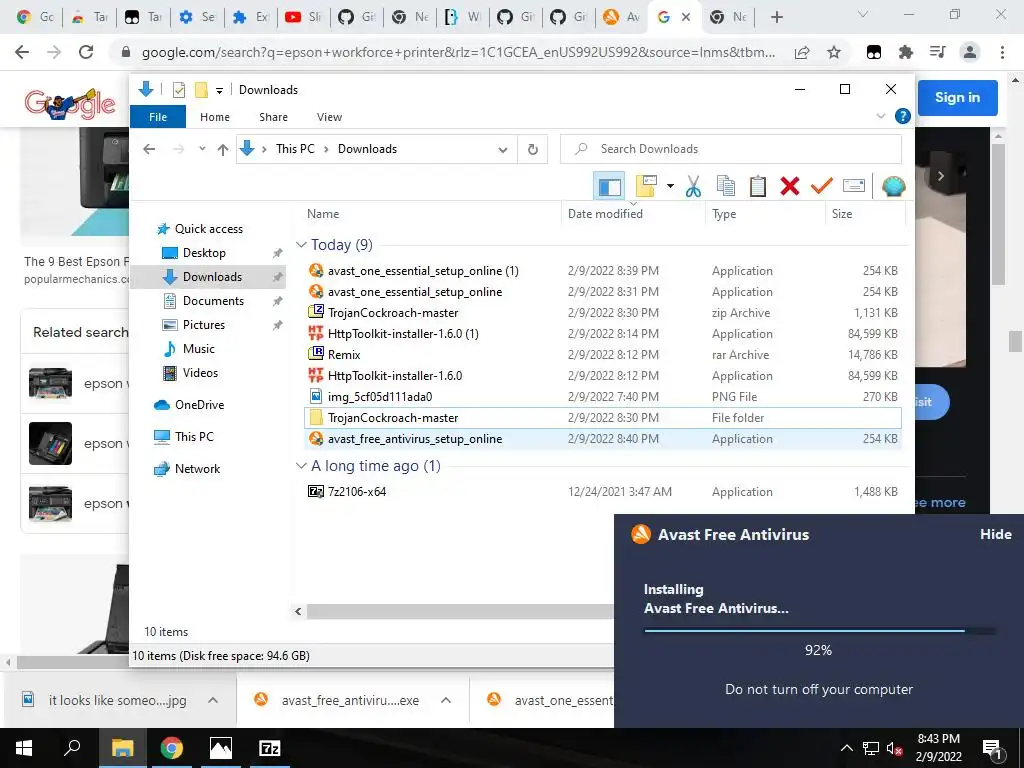Click the New folder icon in toolbar
Screen dimensions: 1024x768
pyautogui.click(x=645, y=186)
